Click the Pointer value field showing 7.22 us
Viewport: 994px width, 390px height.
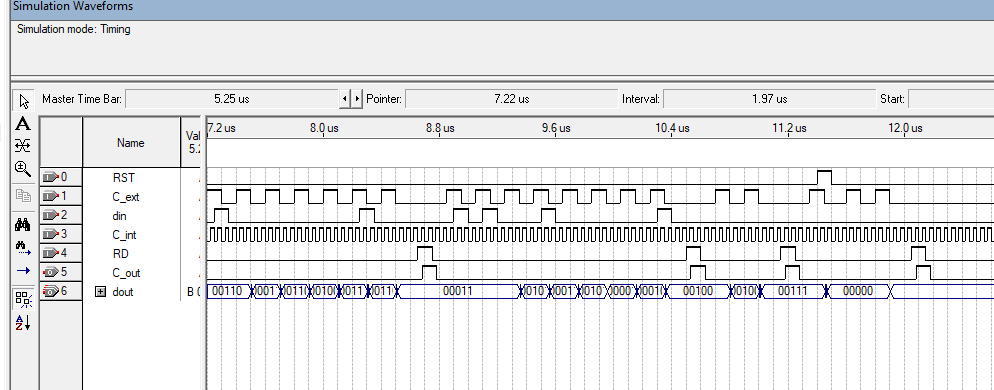click(511, 99)
